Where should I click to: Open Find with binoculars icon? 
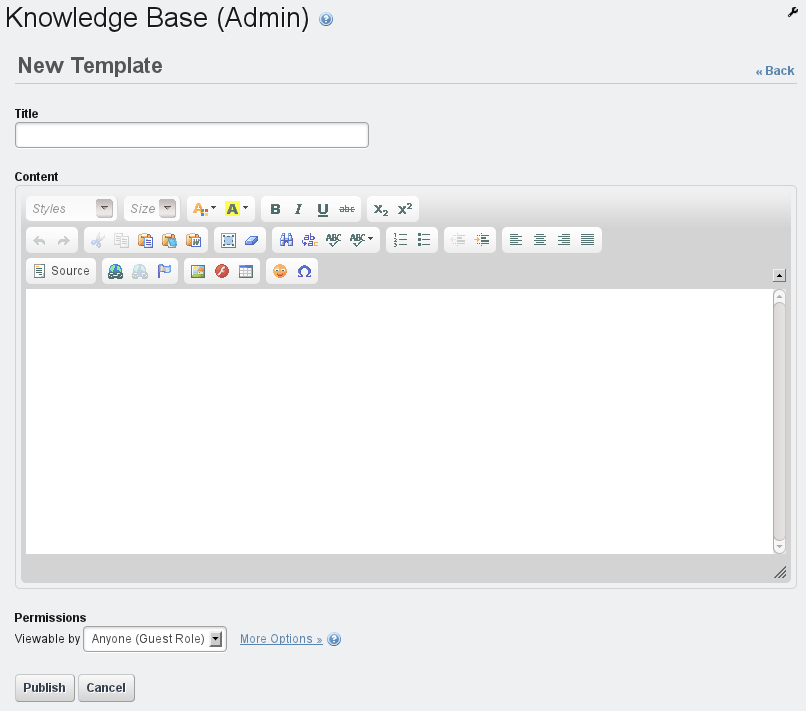click(286, 240)
